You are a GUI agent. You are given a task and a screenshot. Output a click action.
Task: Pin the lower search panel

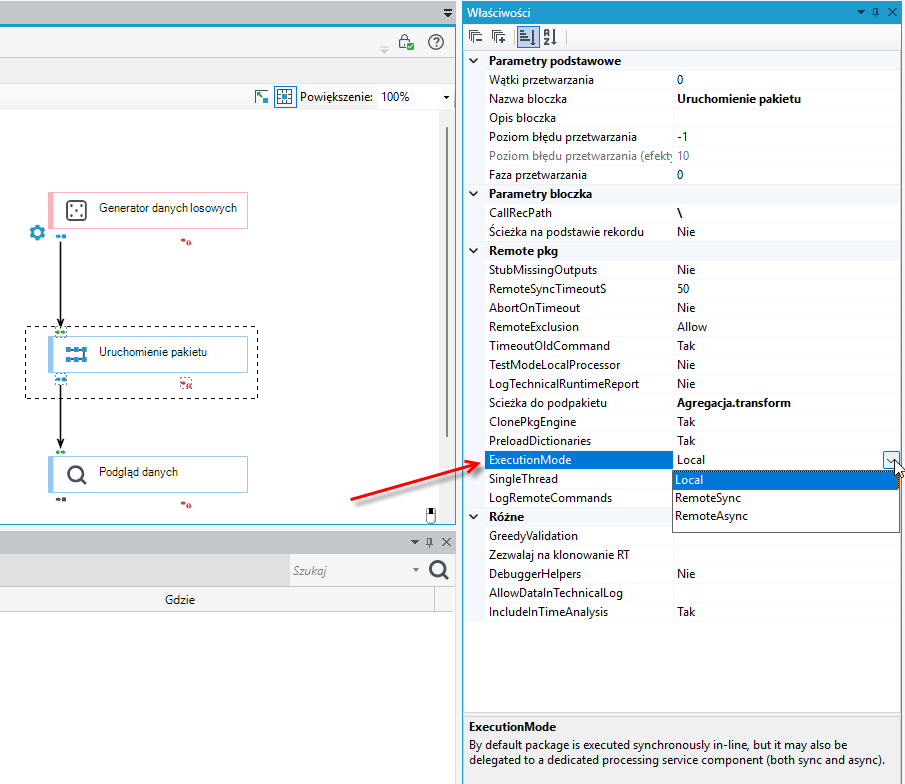tap(429, 542)
